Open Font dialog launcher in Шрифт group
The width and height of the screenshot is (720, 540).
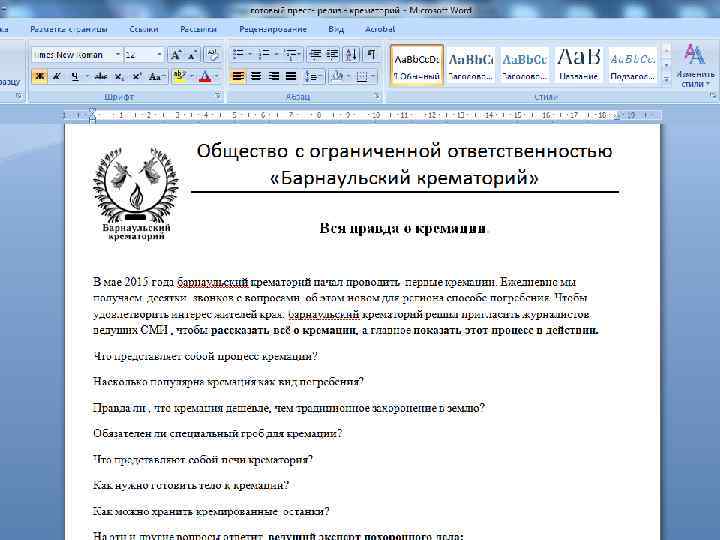[218, 96]
